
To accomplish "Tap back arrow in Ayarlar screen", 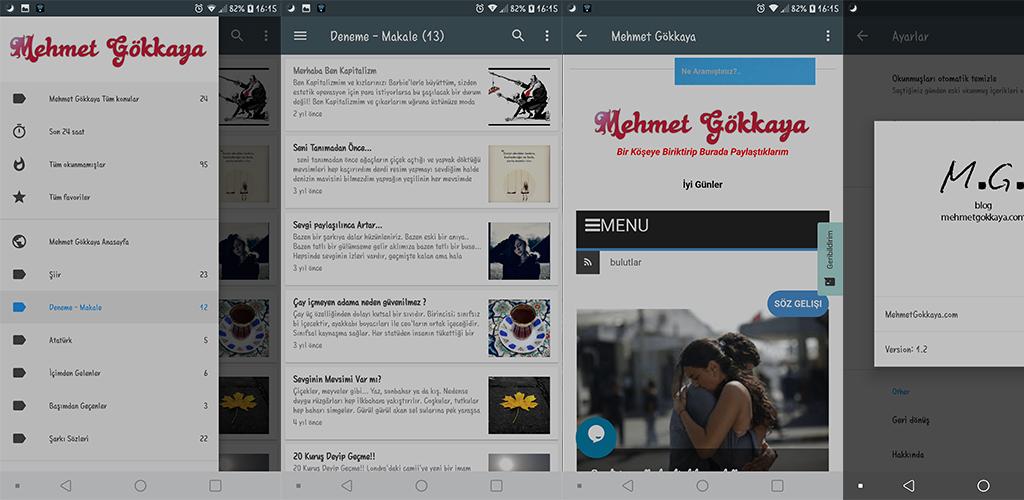I will (863, 36).
